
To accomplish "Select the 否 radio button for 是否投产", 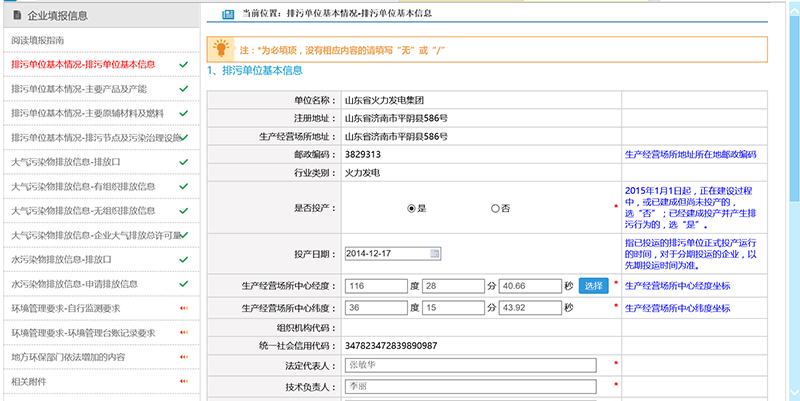I will tap(495, 208).
